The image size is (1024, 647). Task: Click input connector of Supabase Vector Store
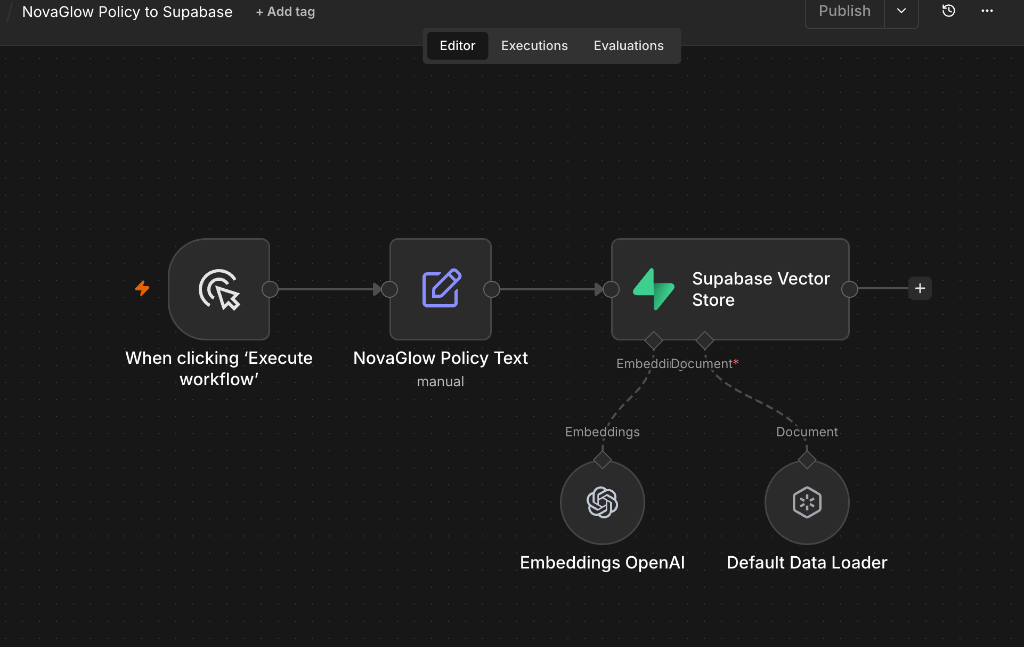click(611, 289)
